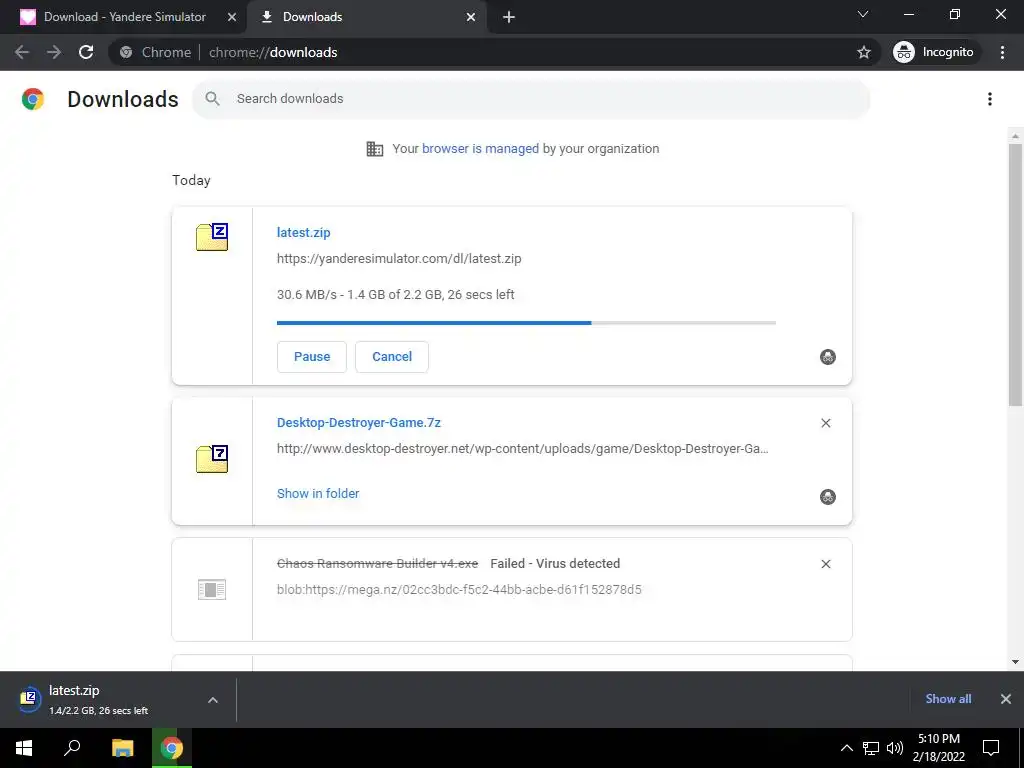Show hidden system tray icons
The width and height of the screenshot is (1024, 768).
pyautogui.click(x=846, y=748)
